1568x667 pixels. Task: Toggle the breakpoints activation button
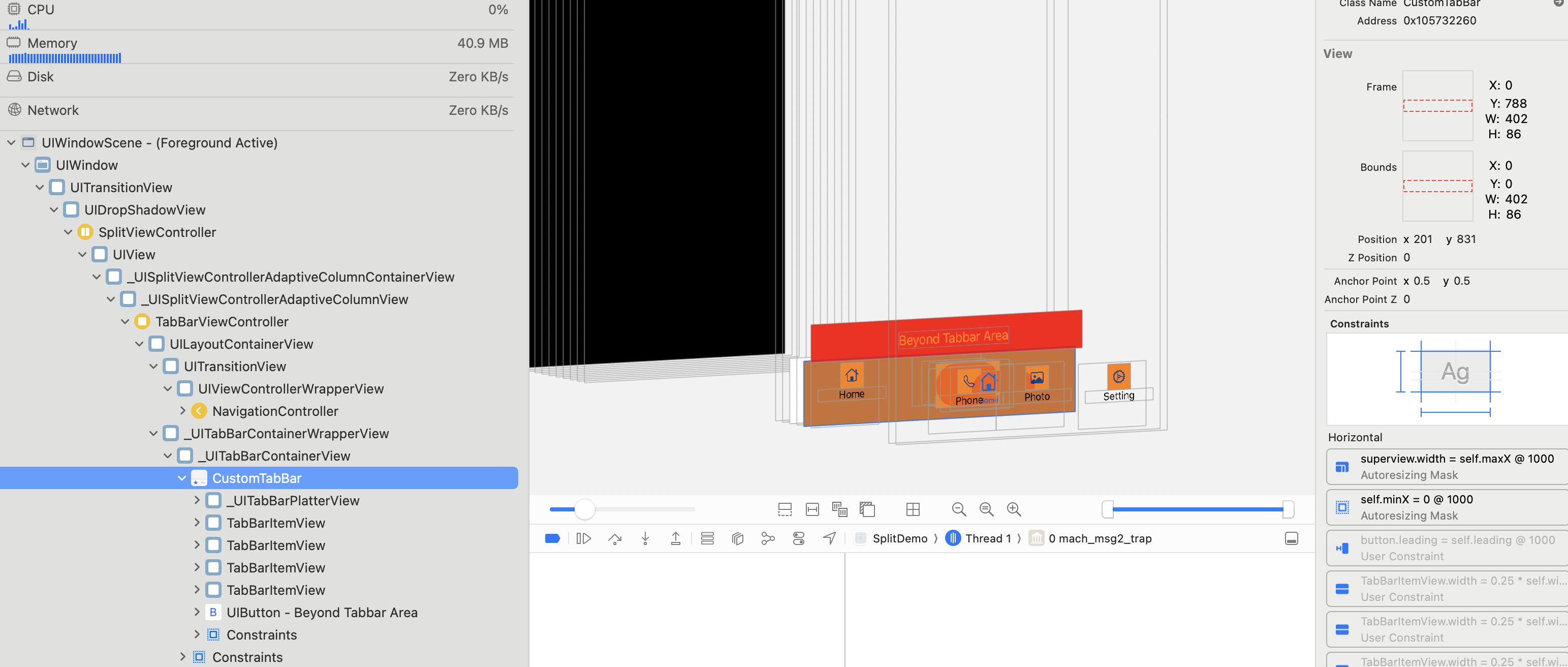coord(552,538)
